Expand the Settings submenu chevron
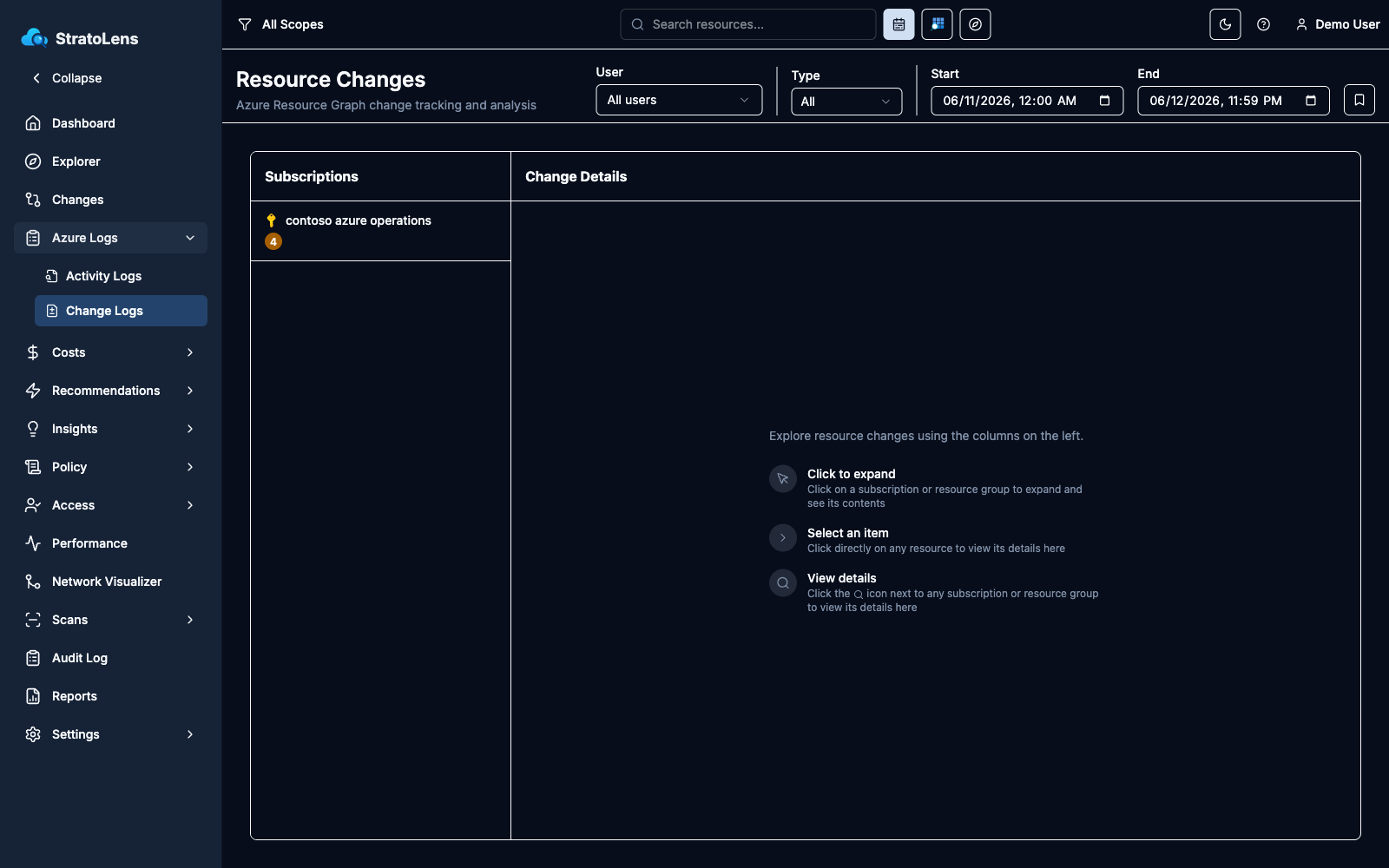The image size is (1389, 868). (190, 734)
